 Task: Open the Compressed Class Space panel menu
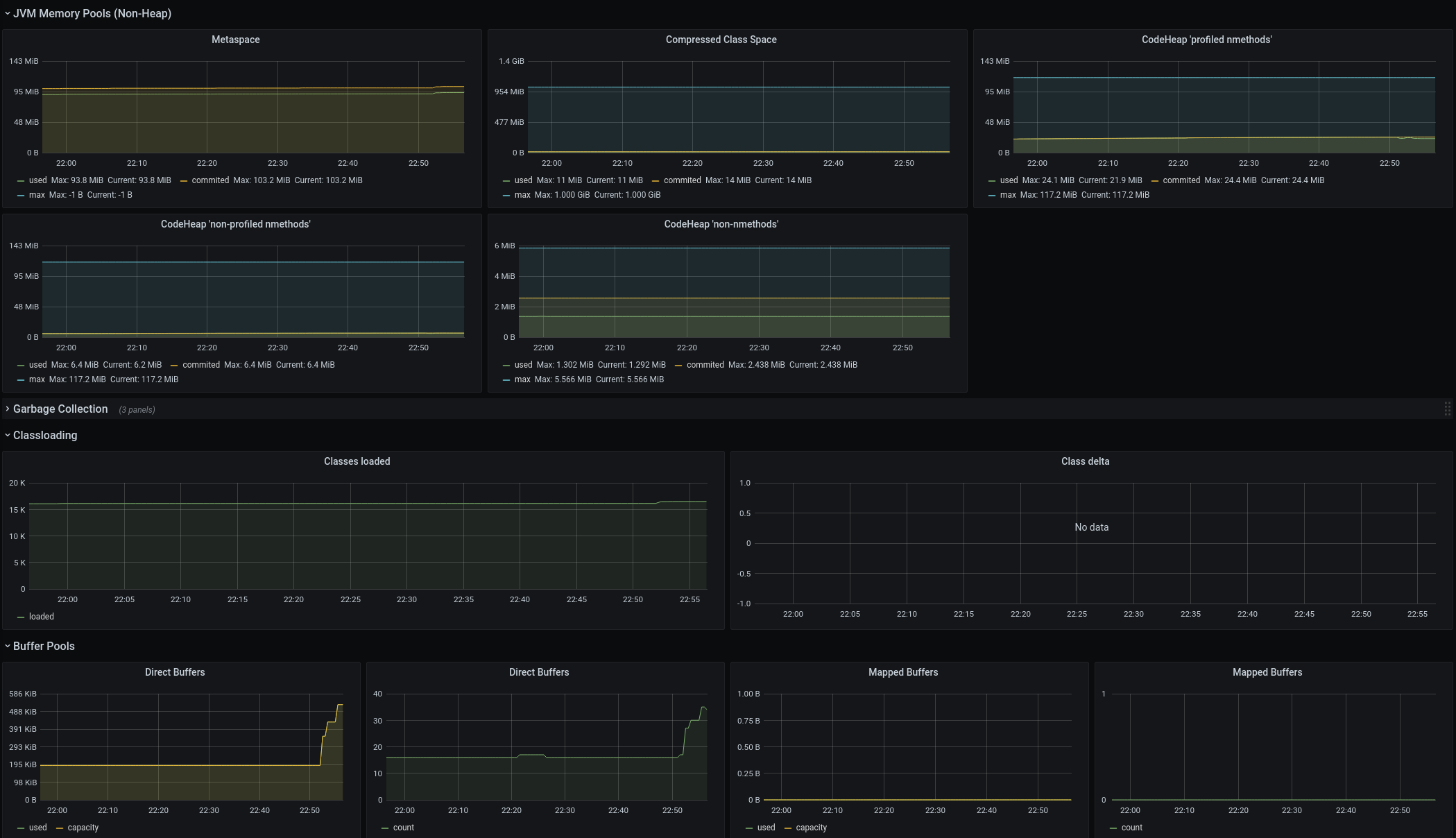click(x=721, y=40)
